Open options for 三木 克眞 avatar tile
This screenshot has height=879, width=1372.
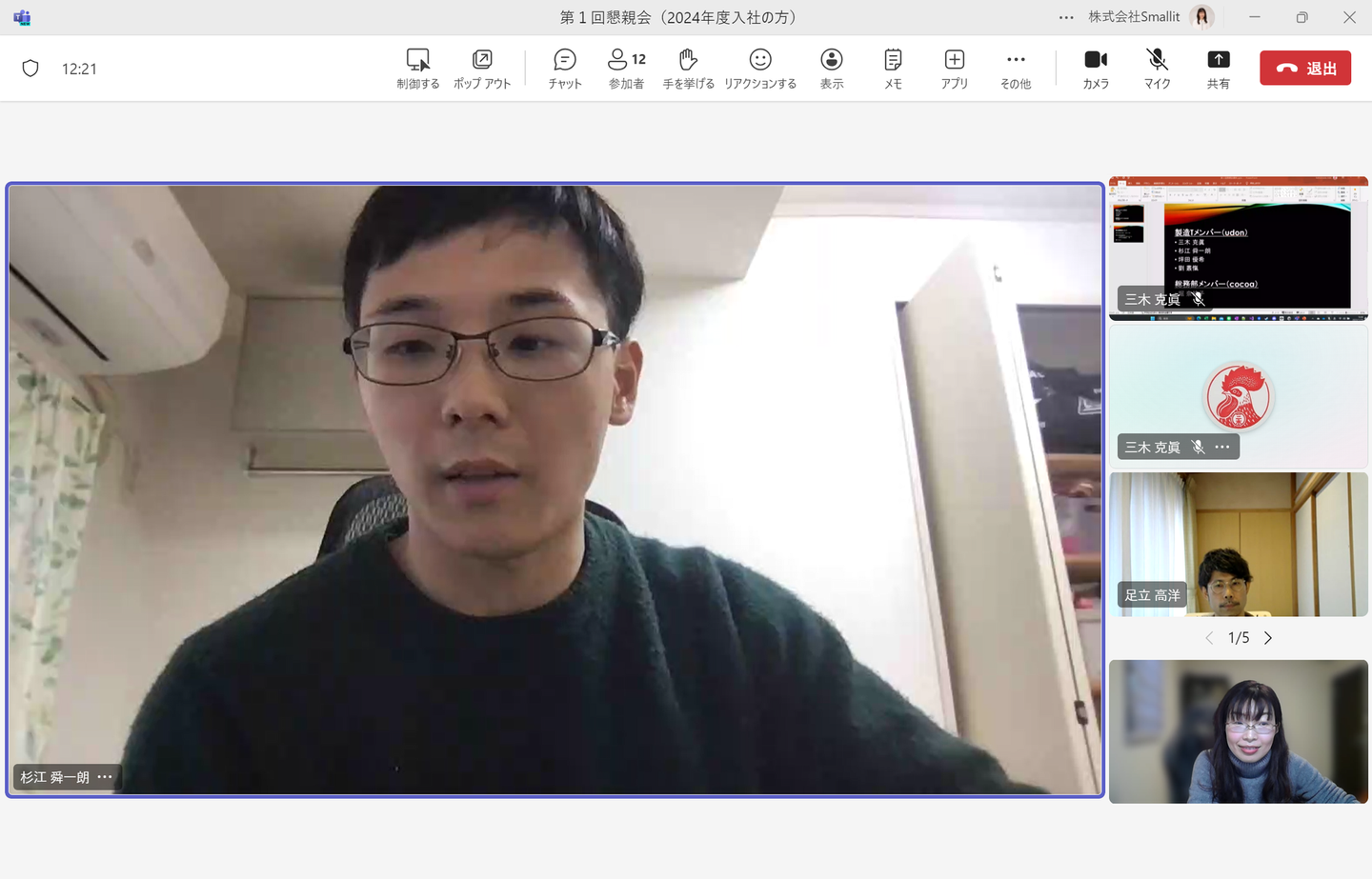(x=1222, y=447)
